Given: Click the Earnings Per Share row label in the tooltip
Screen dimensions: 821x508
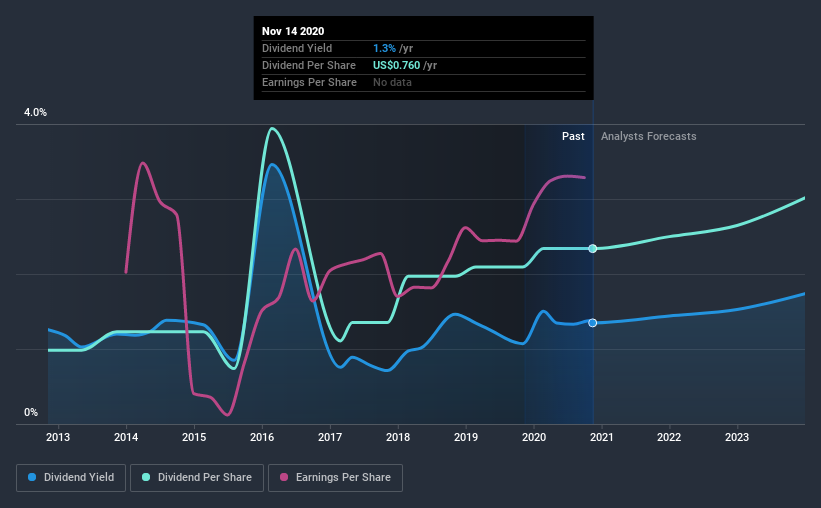Looking at the screenshot, I should [x=309, y=82].
